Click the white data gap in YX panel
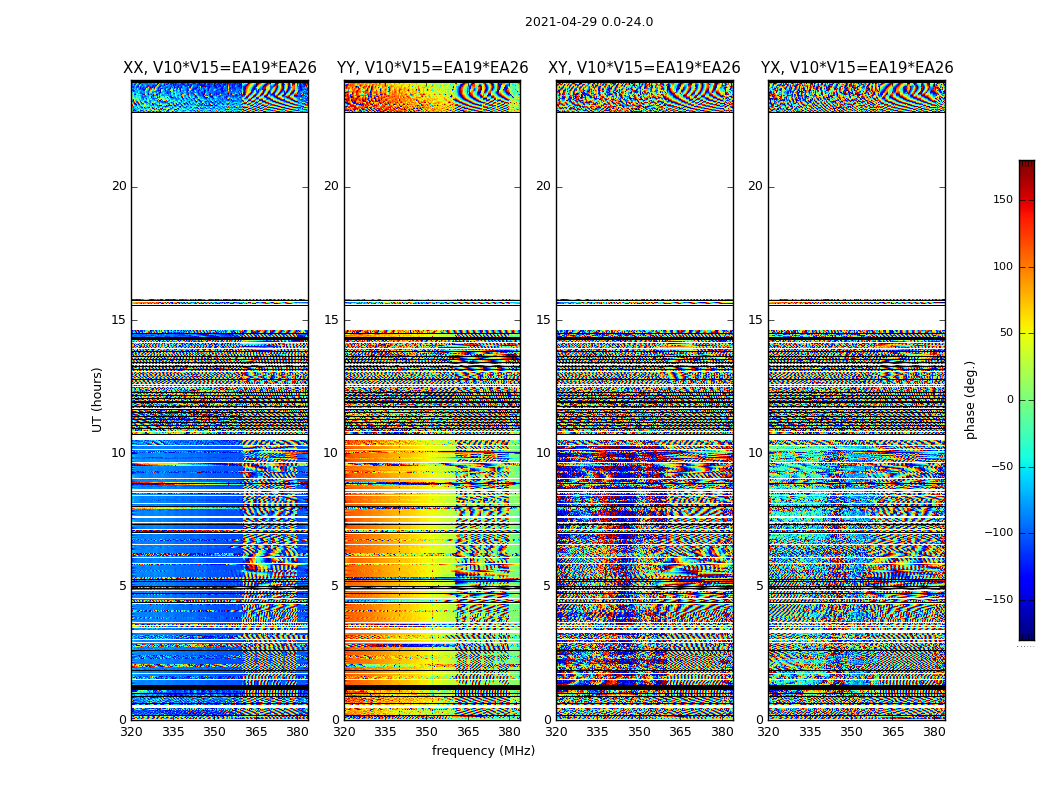 click(x=856, y=205)
